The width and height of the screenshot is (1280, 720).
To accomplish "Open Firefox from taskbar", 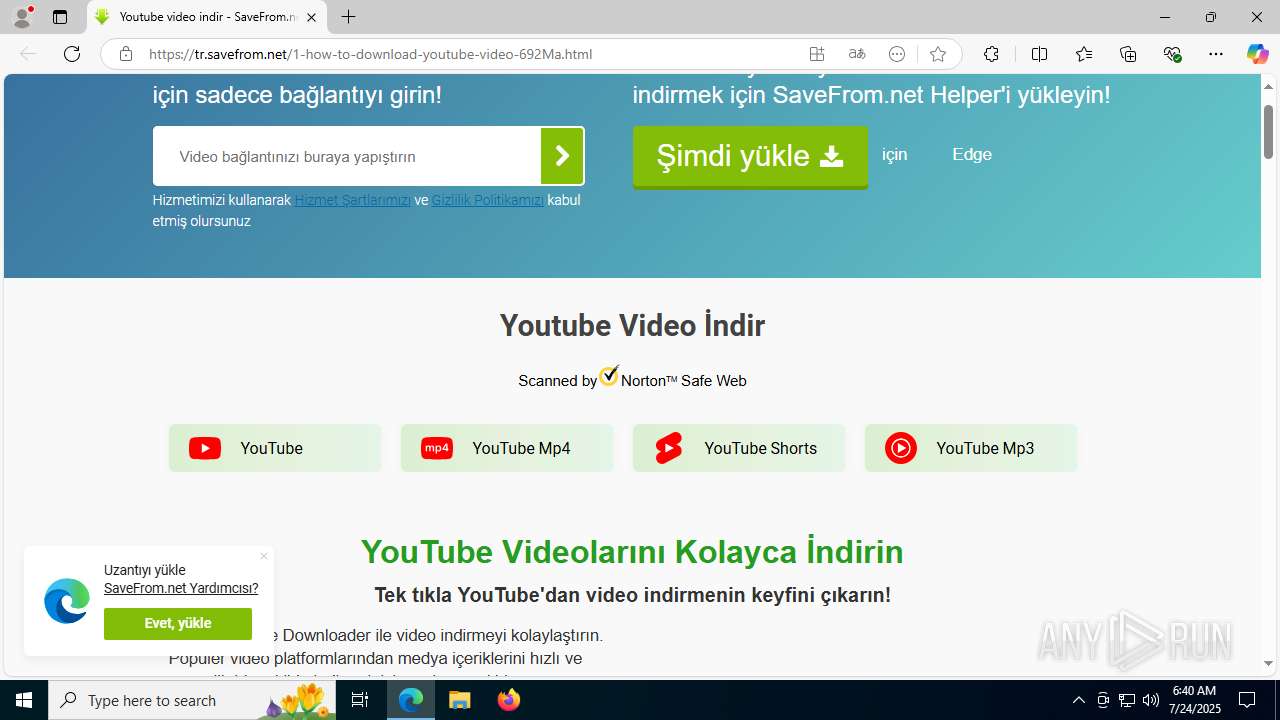I will tap(508, 700).
